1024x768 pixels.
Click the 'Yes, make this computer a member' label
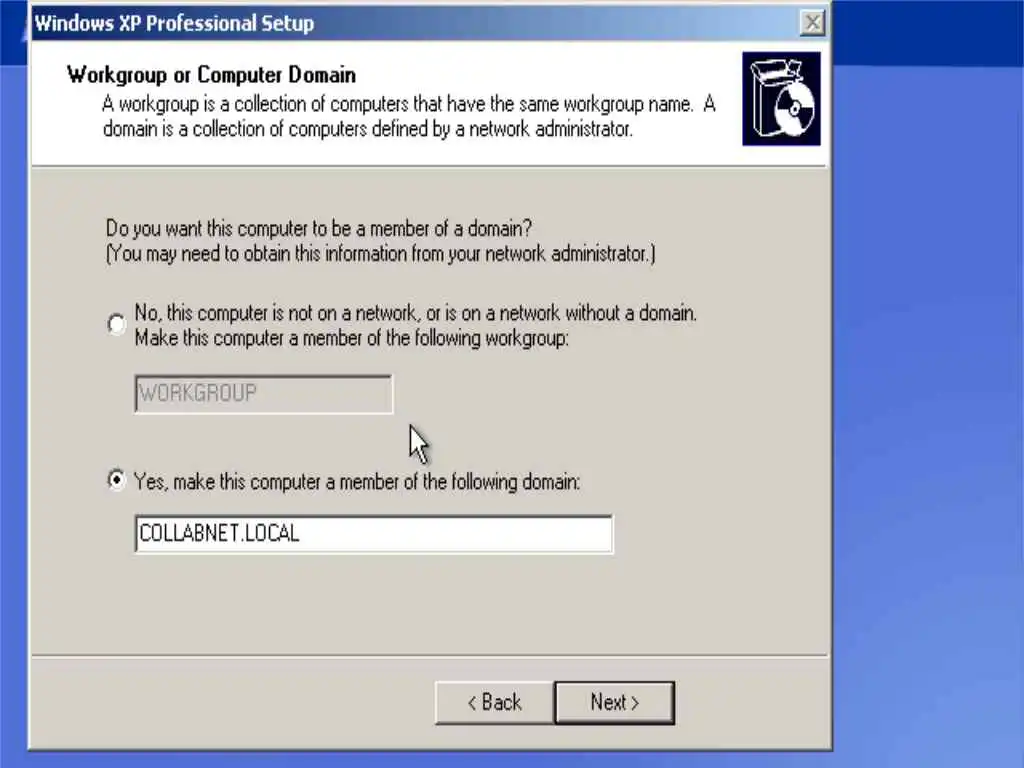357,482
